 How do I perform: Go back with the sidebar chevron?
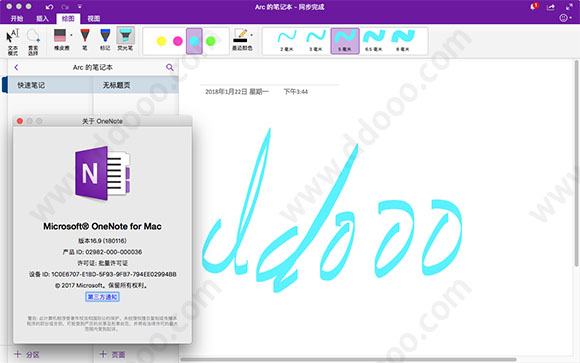[16, 67]
